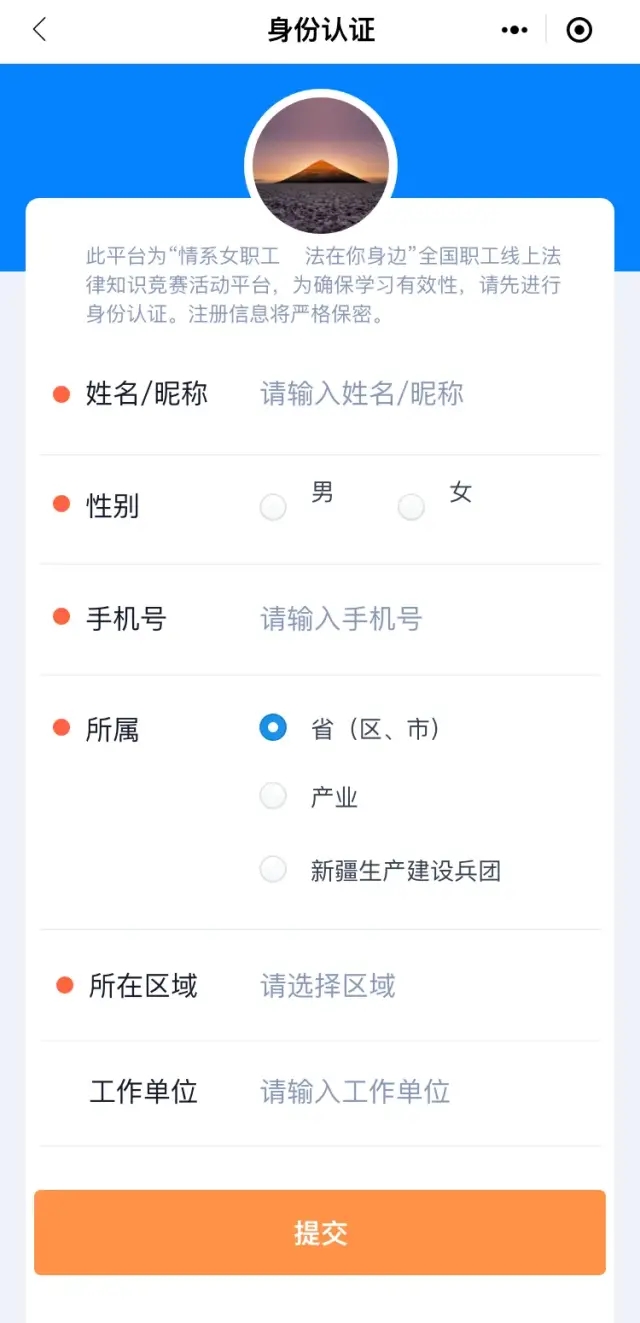Choose the 省（区、市） radio option

tap(273, 728)
